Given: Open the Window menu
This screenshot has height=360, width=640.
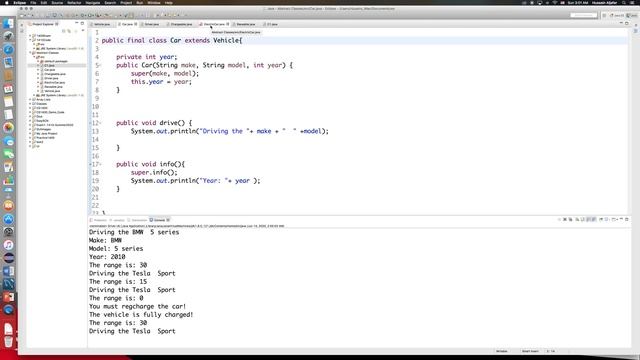Looking at the screenshot, I should click(x=153, y=2).
